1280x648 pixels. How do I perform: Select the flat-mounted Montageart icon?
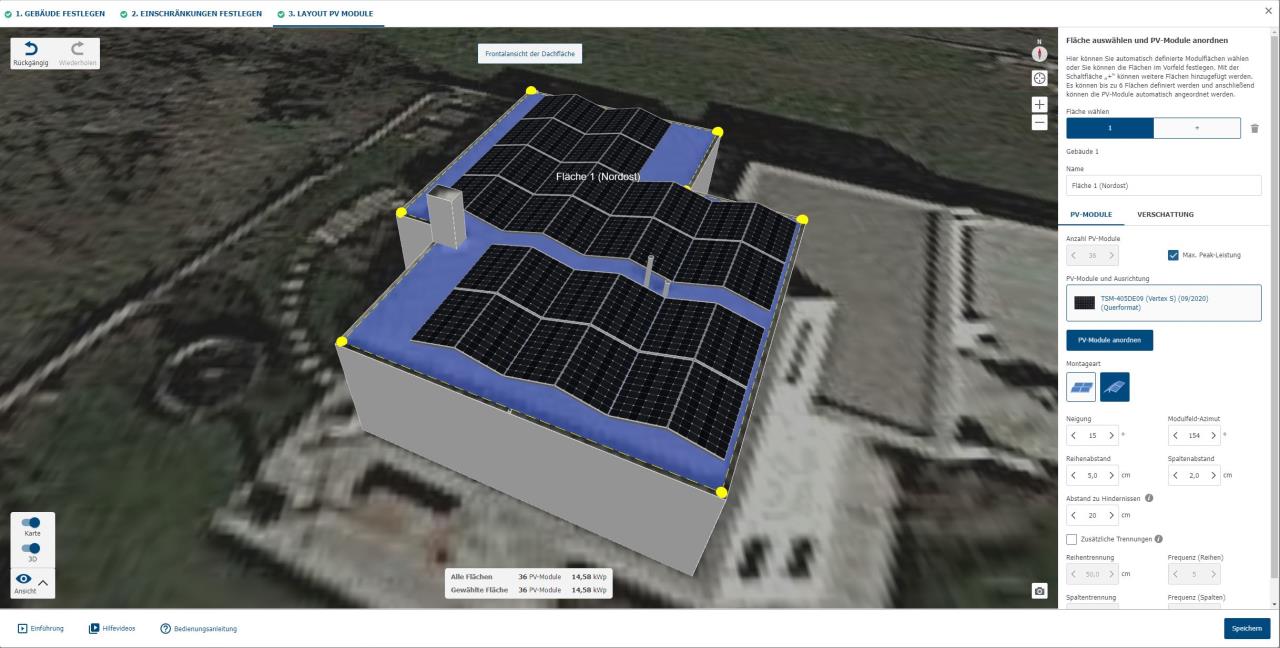tap(1081, 387)
